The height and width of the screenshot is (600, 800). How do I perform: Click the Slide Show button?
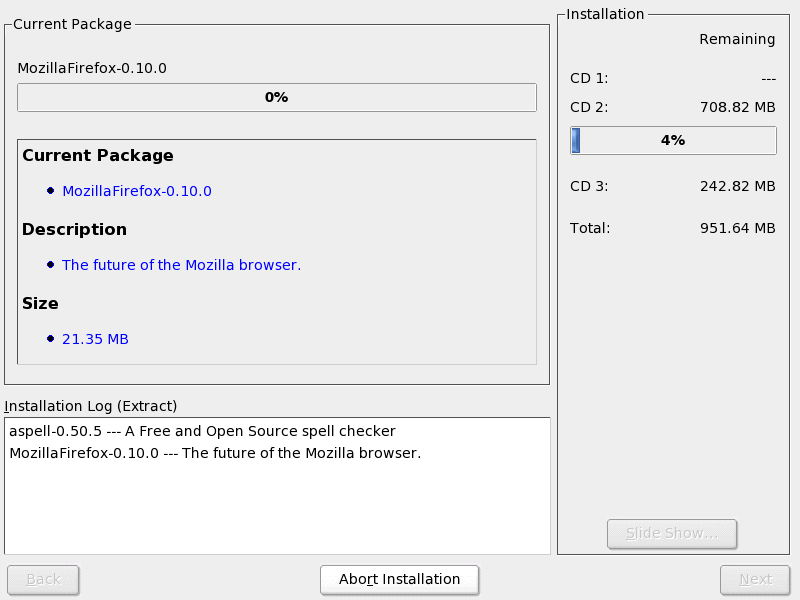click(671, 533)
